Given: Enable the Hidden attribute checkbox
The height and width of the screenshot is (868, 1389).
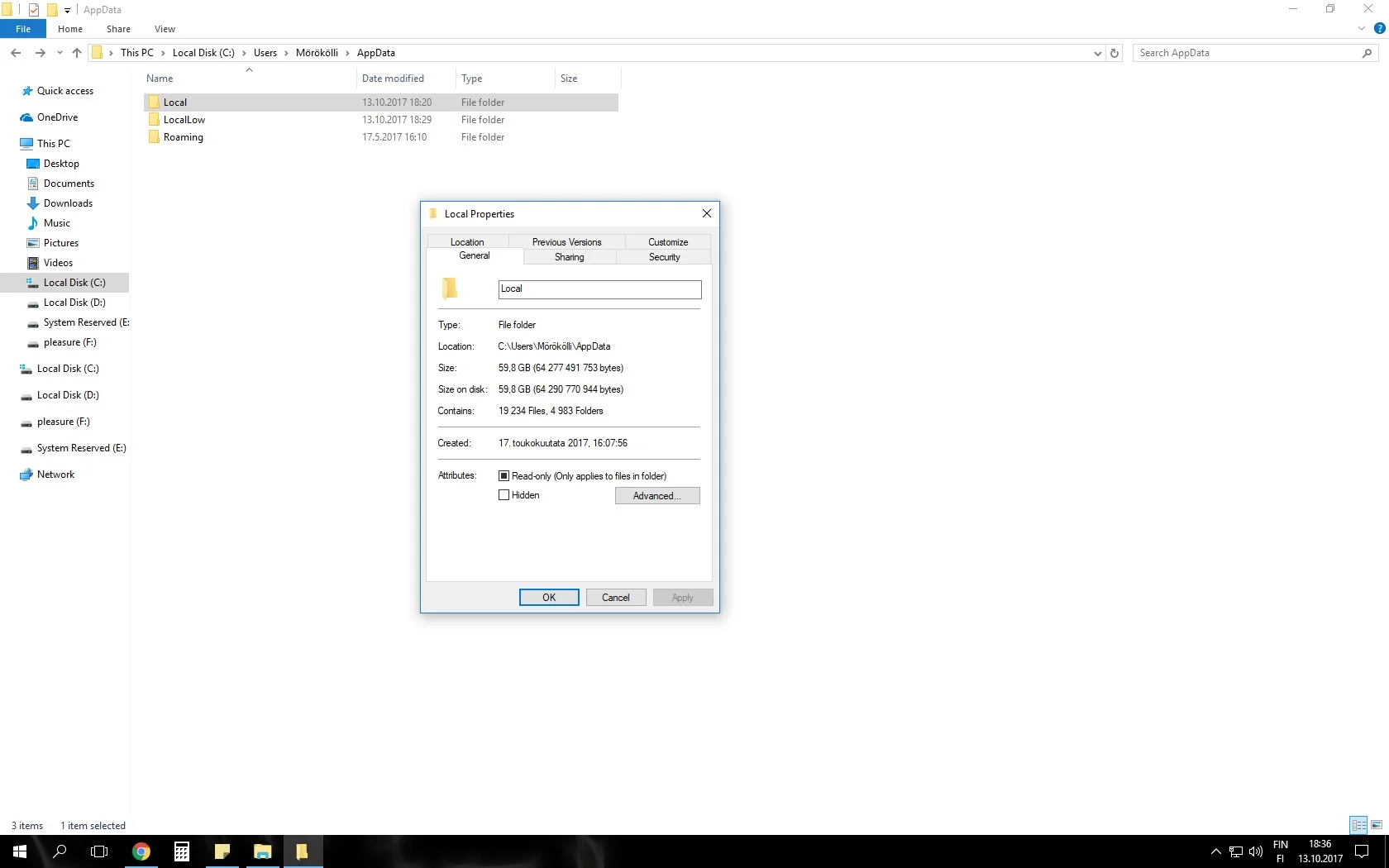Looking at the screenshot, I should (504, 495).
